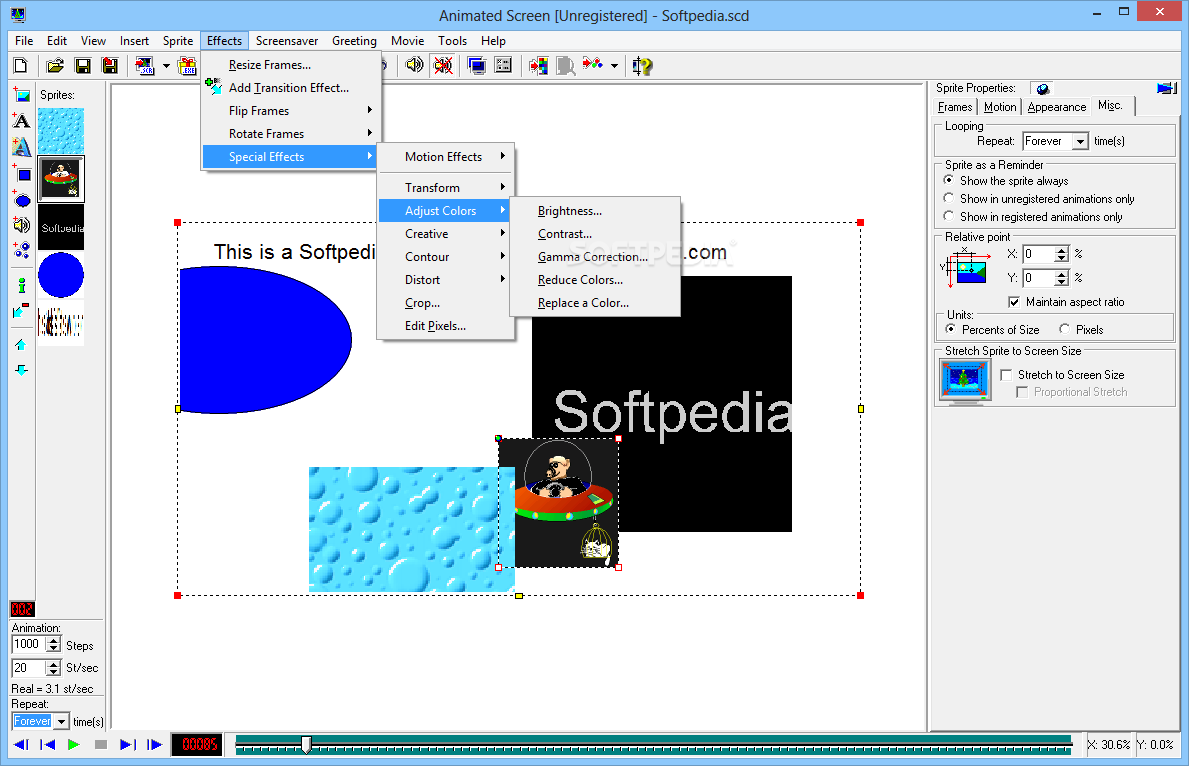1189x766 pixels.
Task: Play the animation with green play button
Action: (x=74, y=745)
